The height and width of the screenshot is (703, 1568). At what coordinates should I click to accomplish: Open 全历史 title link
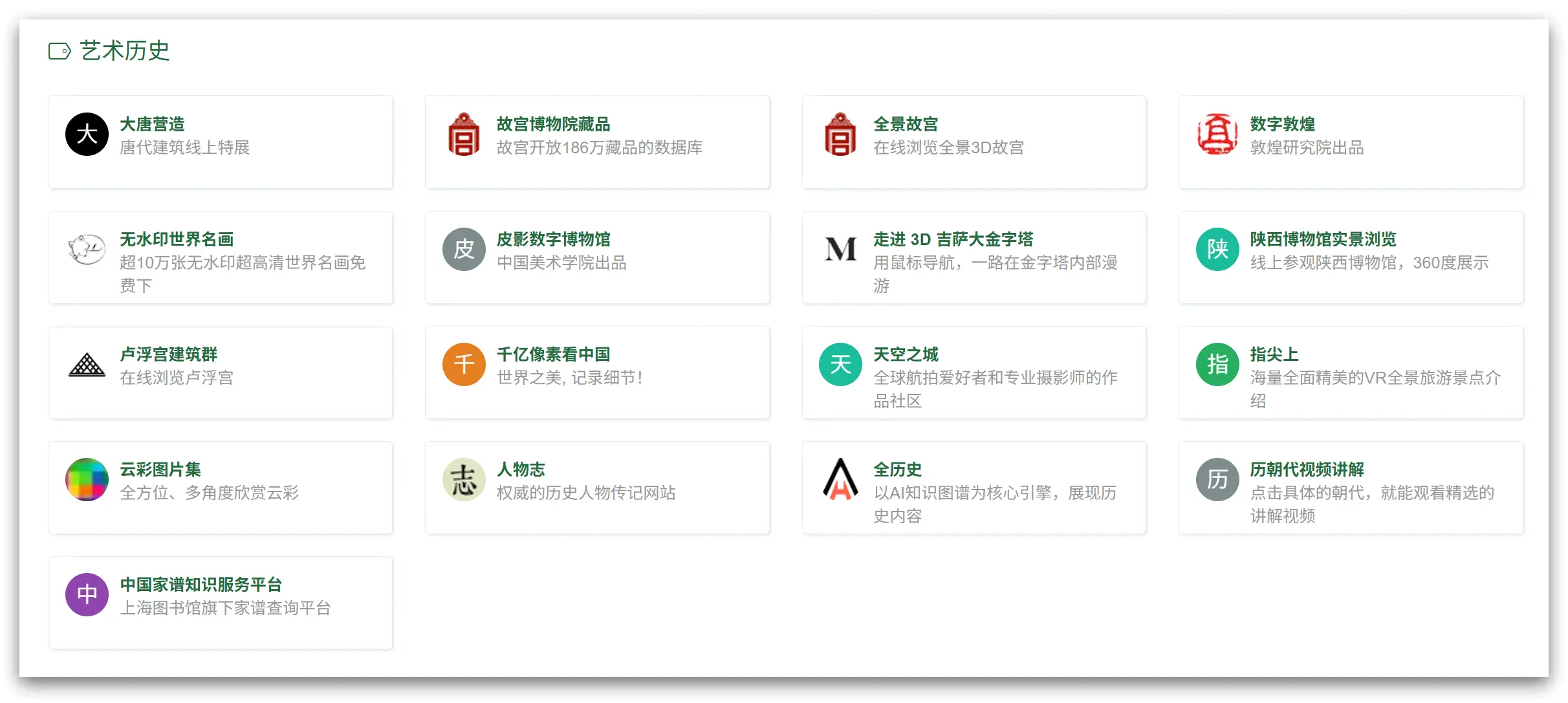(897, 470)
